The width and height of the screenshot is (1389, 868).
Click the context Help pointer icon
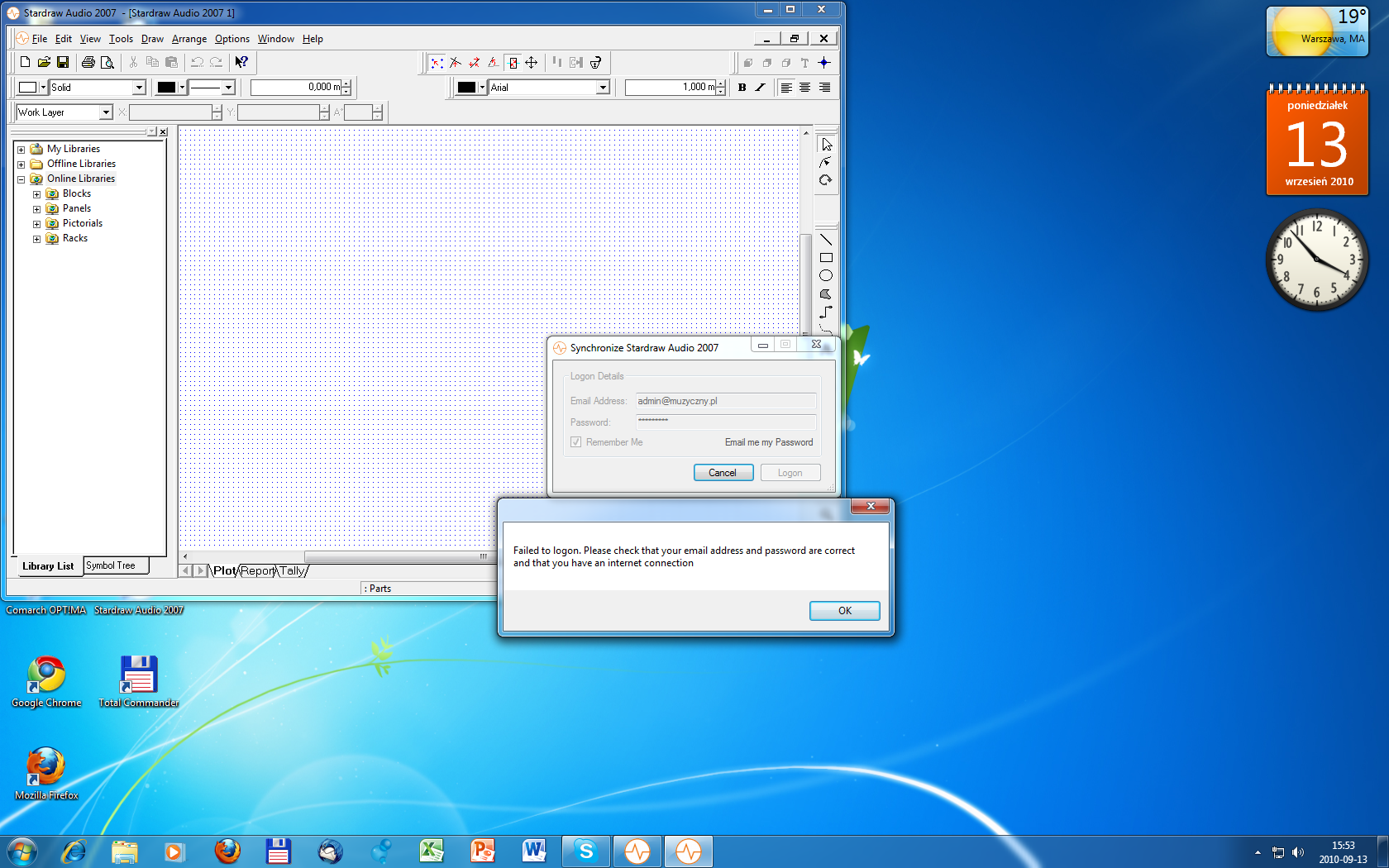pyautogui.click(x=241, y=62)
